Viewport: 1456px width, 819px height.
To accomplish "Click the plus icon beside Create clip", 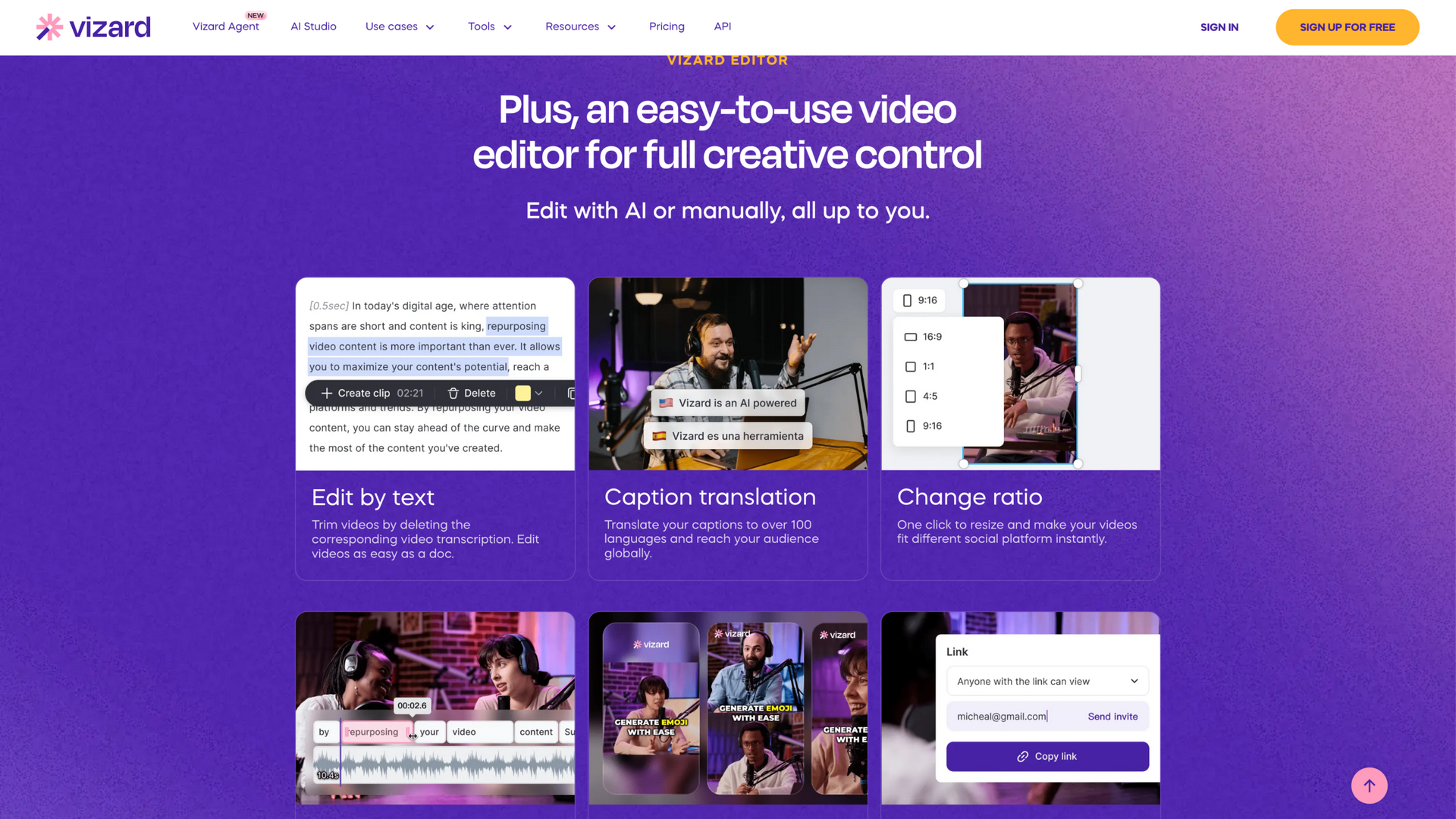I will (x=327, y=393).
